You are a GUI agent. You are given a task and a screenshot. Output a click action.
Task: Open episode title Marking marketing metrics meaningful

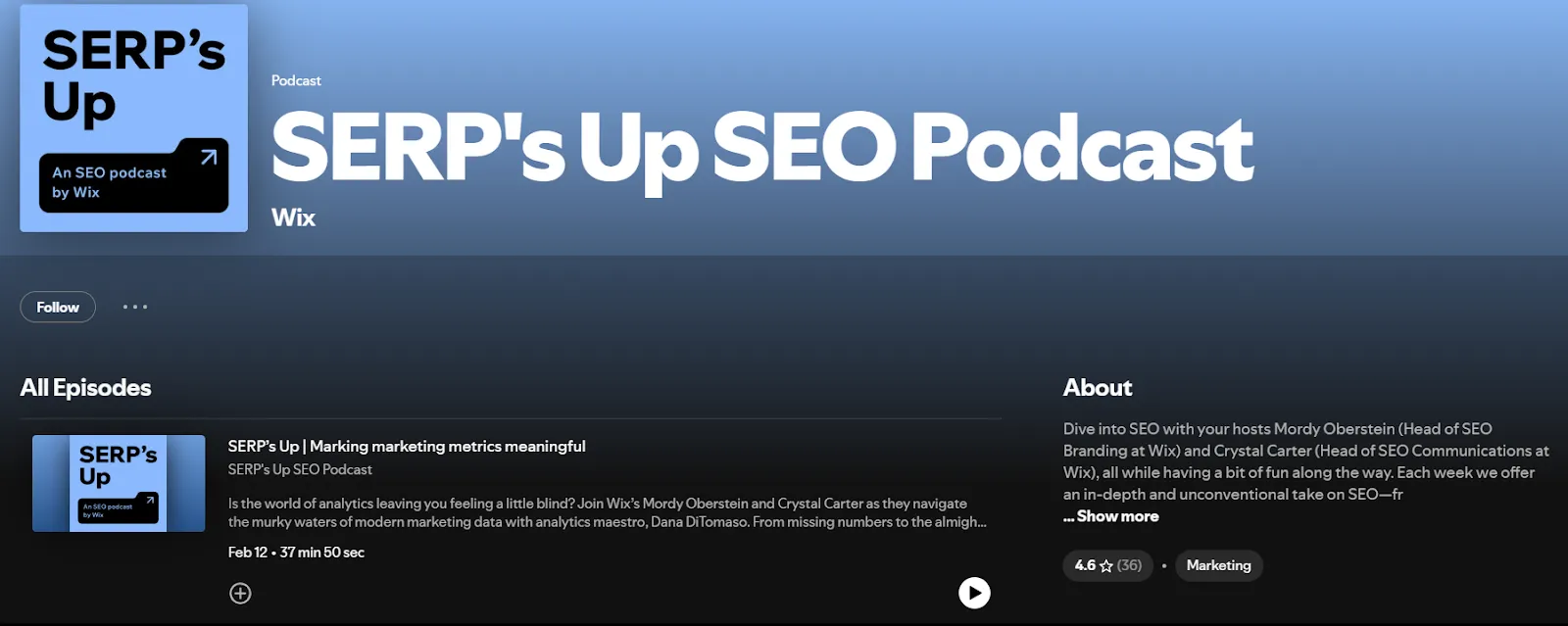pos(407,446)
